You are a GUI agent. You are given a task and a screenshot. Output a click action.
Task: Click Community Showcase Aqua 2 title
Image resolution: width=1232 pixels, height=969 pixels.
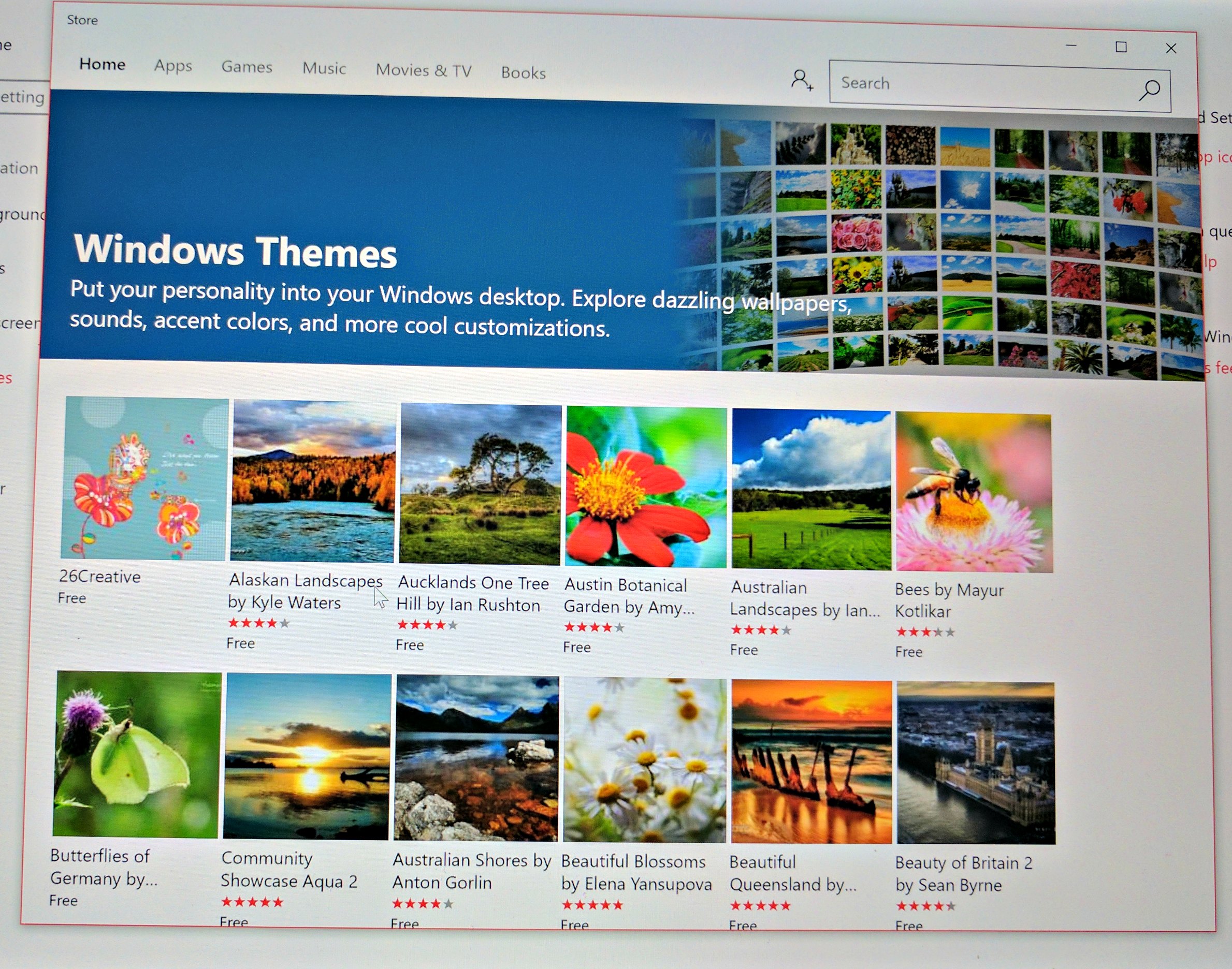click(x=289, y=869)
